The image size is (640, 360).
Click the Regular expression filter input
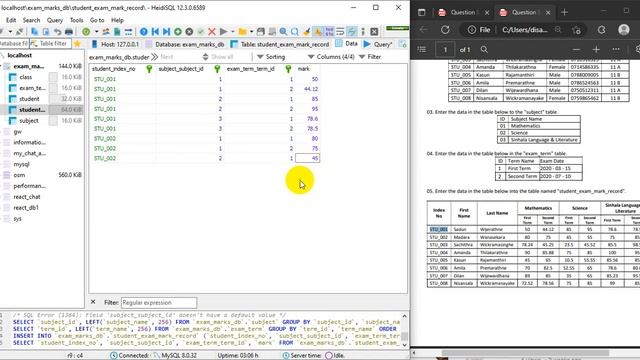[x=159, y=302]
